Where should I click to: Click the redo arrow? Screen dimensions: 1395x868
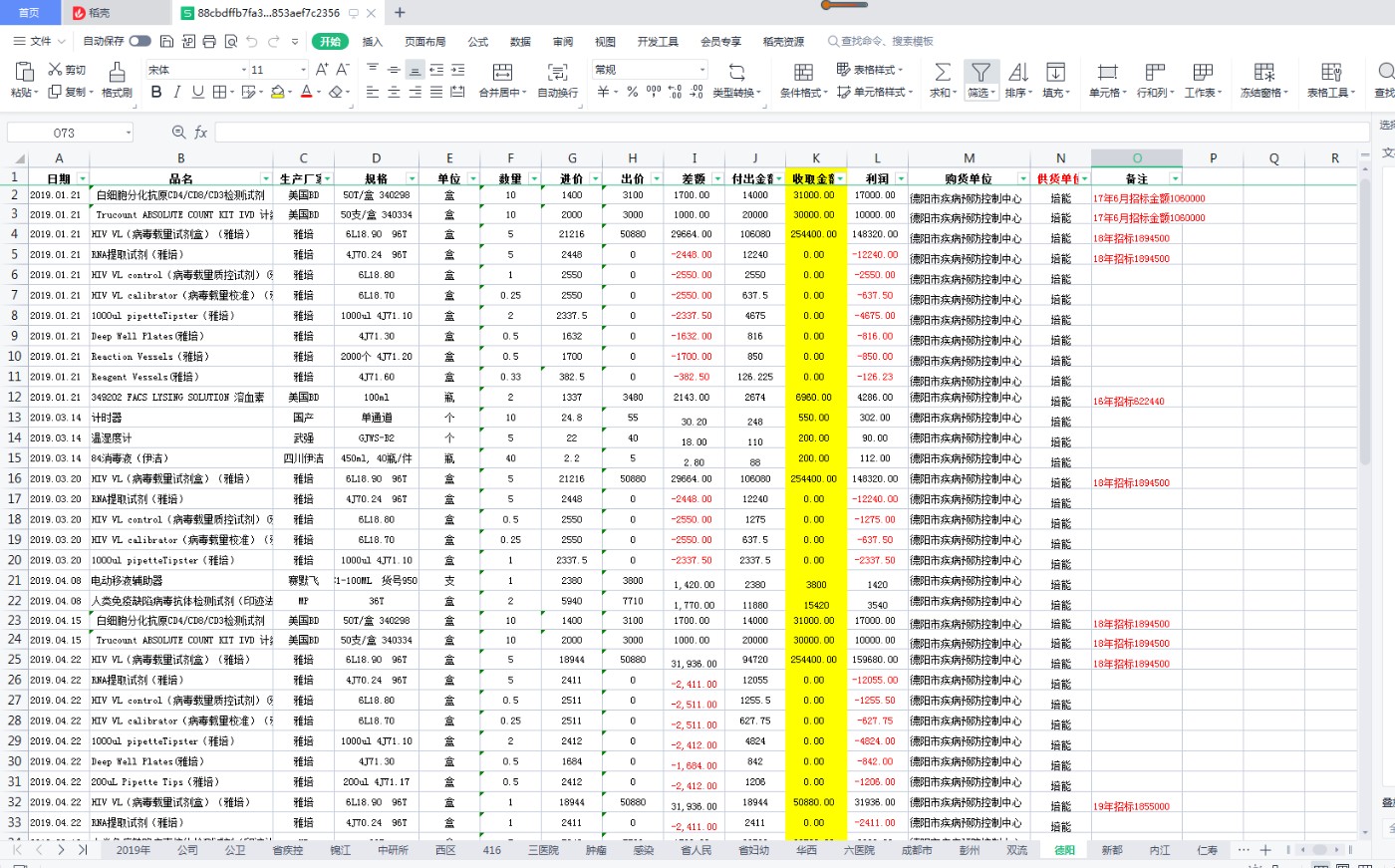[x=273, y=41]
